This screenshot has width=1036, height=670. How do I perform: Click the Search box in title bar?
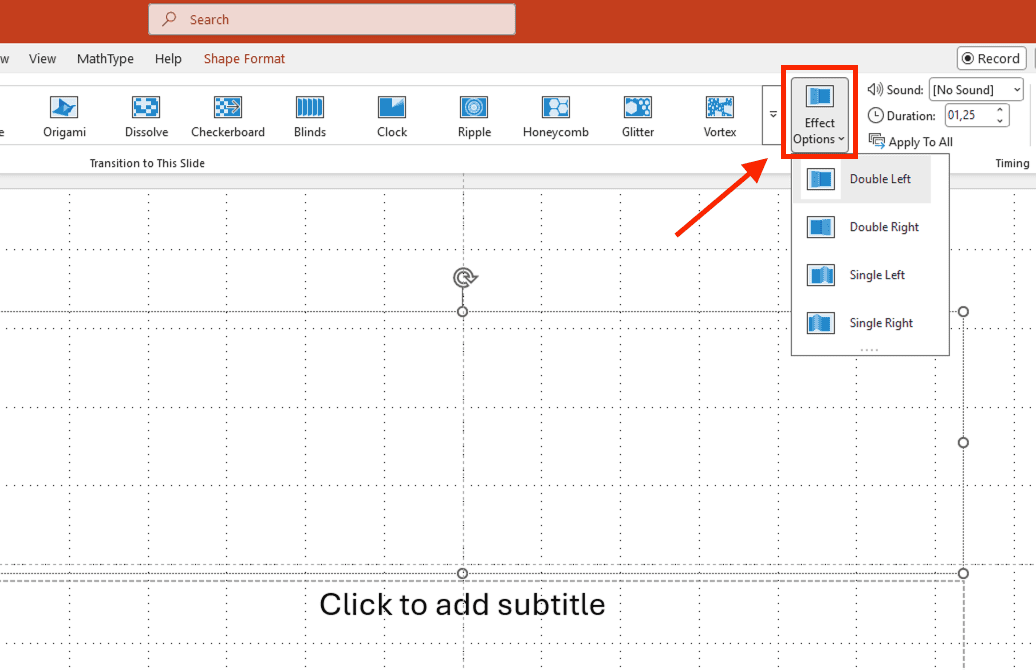(332, 19)
